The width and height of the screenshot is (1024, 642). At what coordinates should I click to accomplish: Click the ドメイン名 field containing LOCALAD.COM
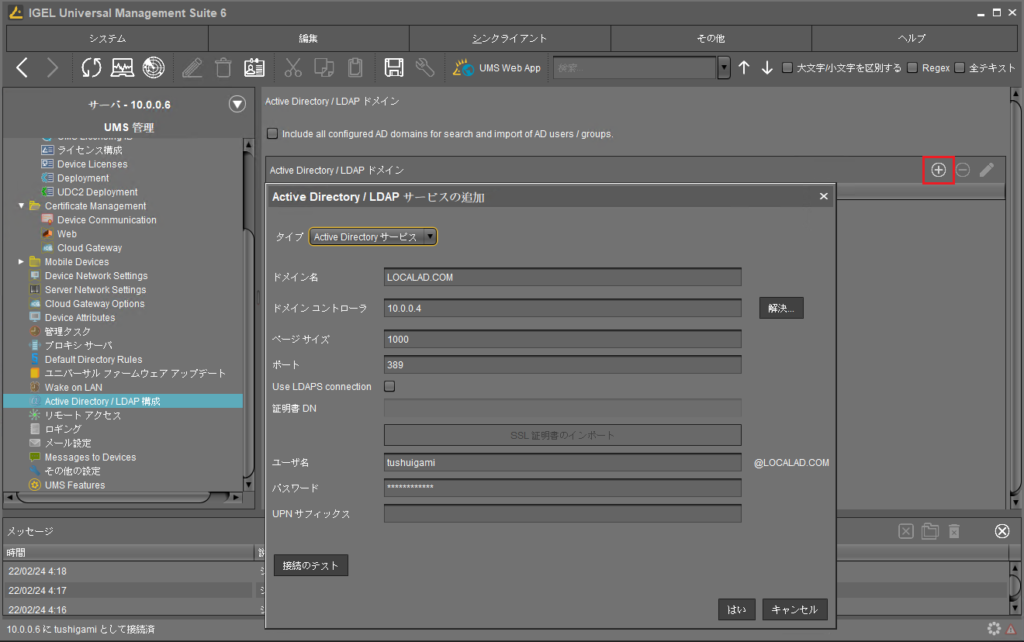(x=562, y=277)
